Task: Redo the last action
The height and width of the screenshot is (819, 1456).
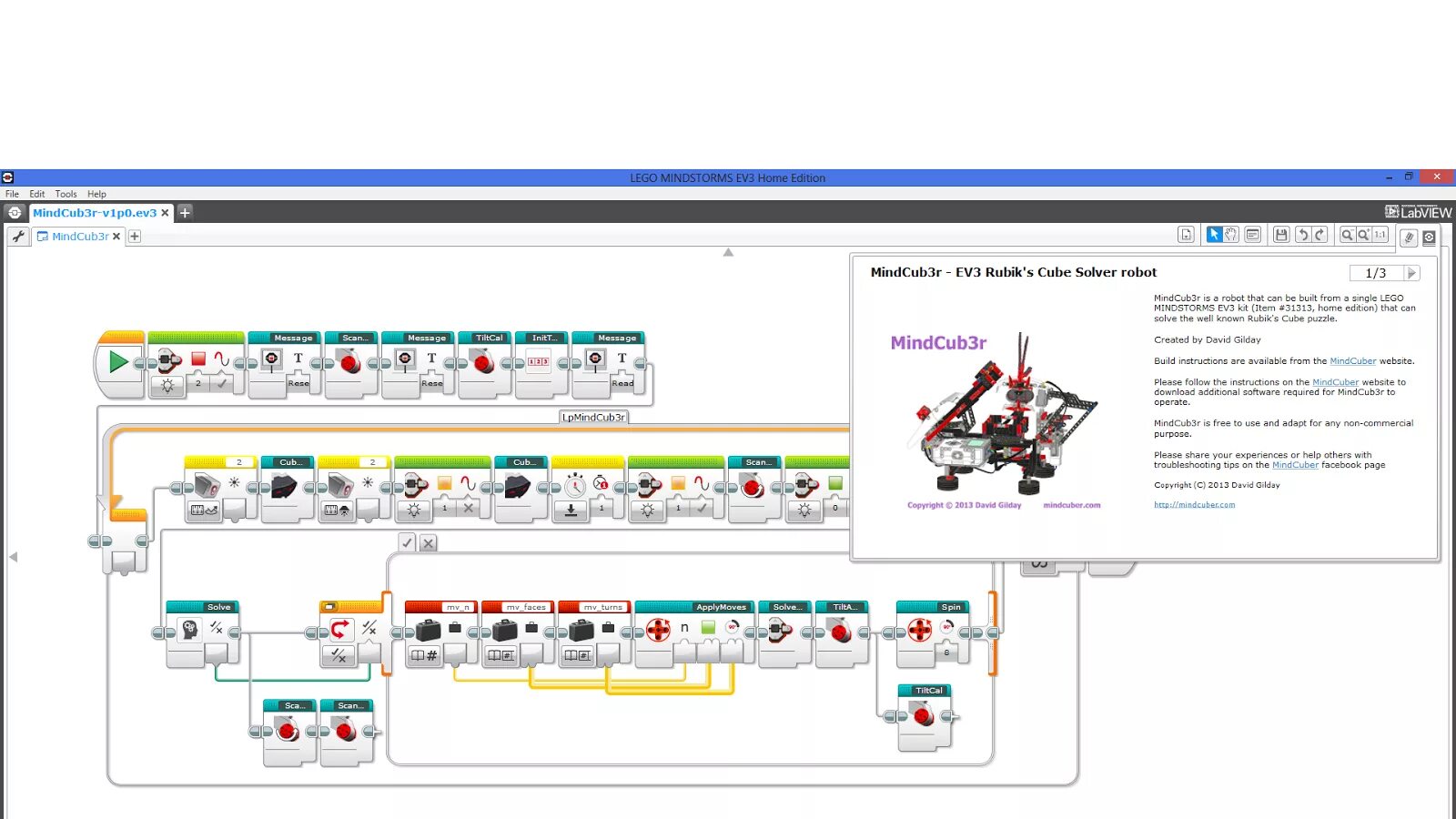Action: click(1319, 235)
